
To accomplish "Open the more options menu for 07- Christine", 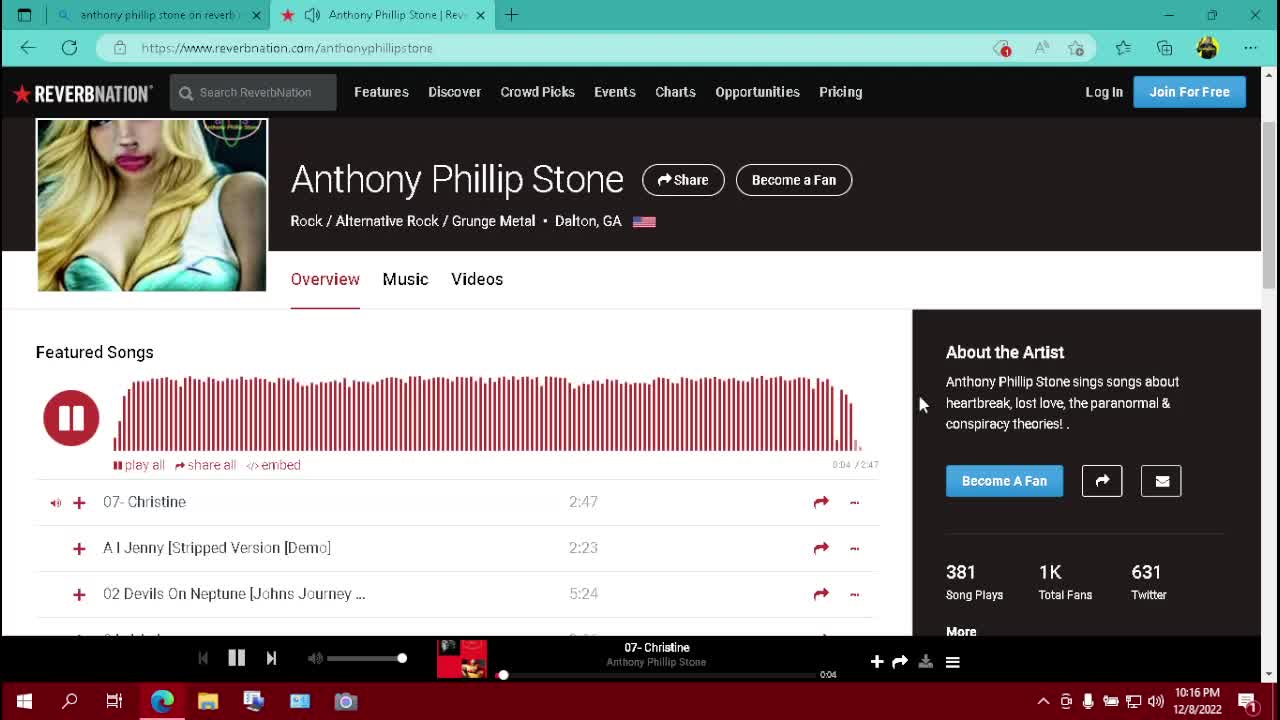I will coord(854,502).
